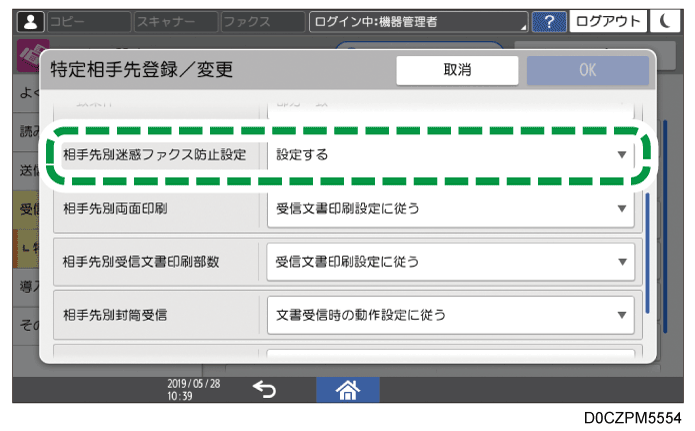Tap the ログアウト button

click(x=608, y=21)
